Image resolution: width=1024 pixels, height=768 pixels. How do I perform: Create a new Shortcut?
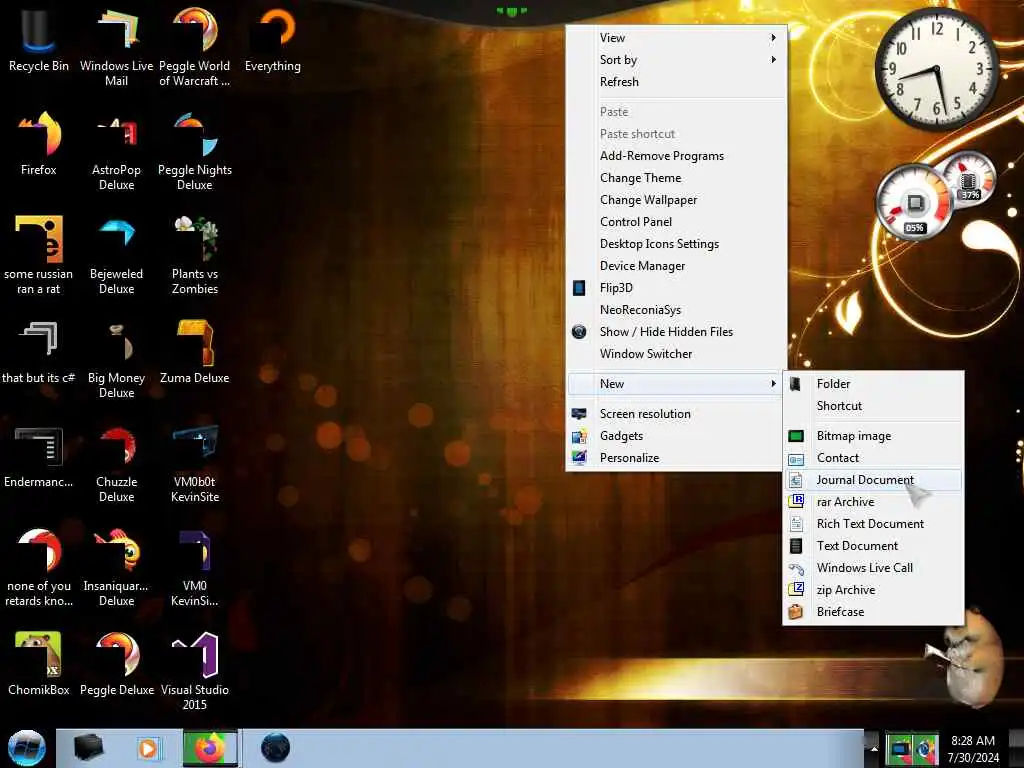tap(873, 406)
